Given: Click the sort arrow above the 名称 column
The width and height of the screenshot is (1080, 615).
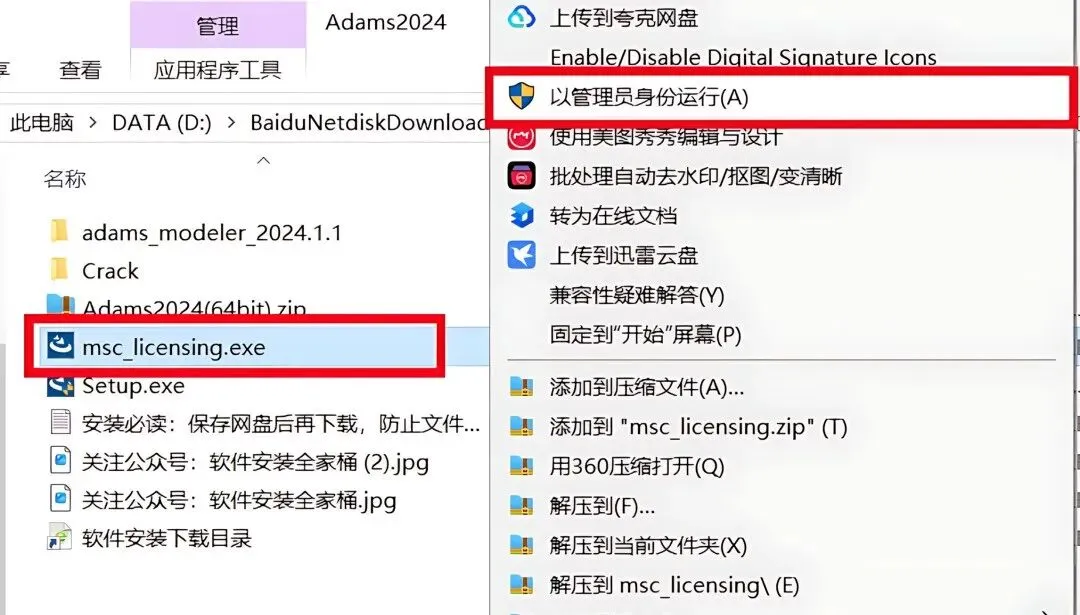Looking at the screenshot, I should (263, 160).
